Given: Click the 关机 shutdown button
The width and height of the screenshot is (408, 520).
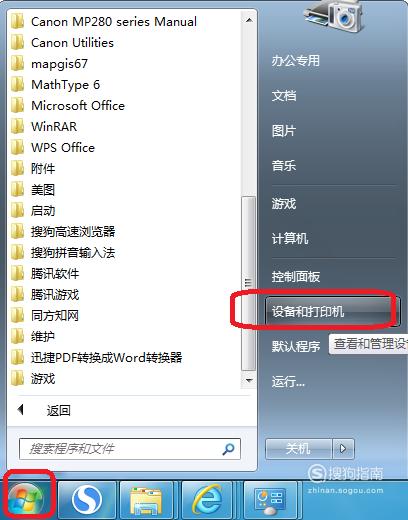Looking at the screenshot, I should click(x=298, y=449).
